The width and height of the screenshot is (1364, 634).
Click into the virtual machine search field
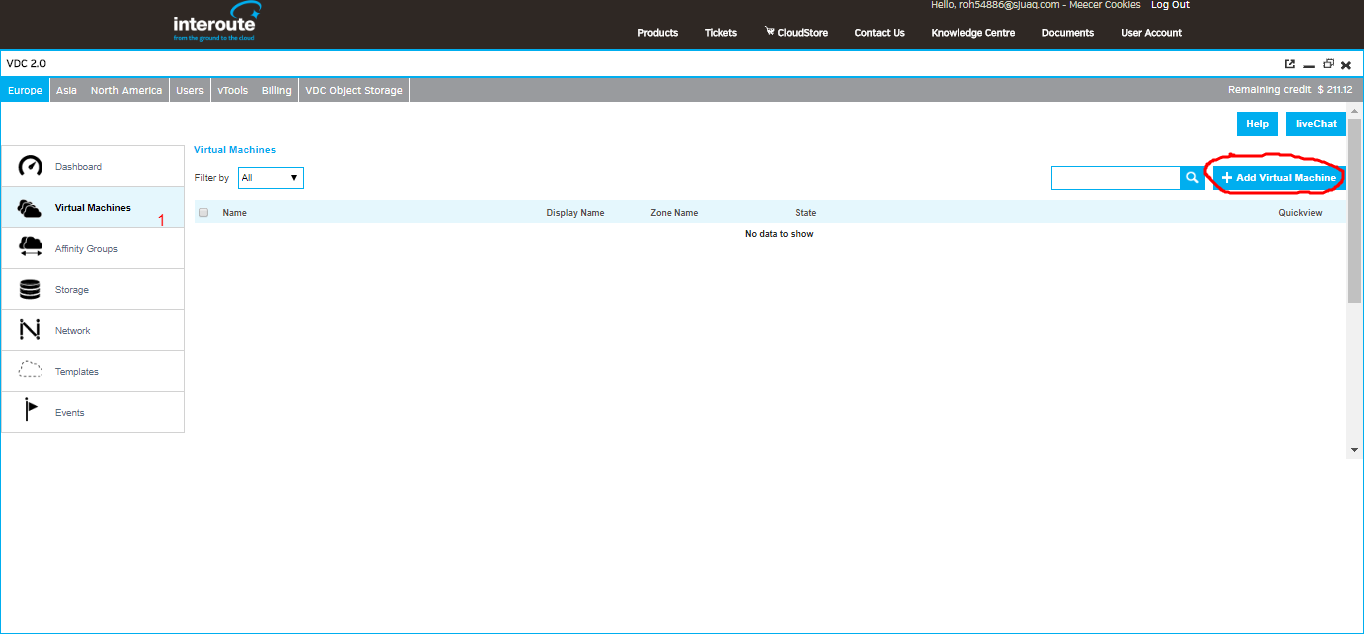[1116, 178]
